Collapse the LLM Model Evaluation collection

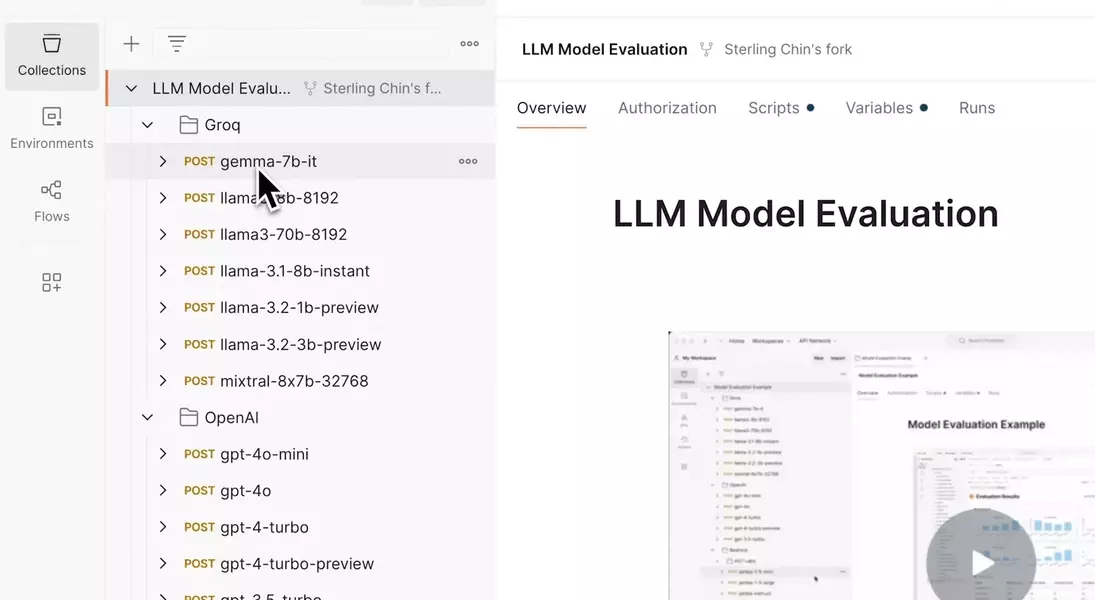pos(131,89)
